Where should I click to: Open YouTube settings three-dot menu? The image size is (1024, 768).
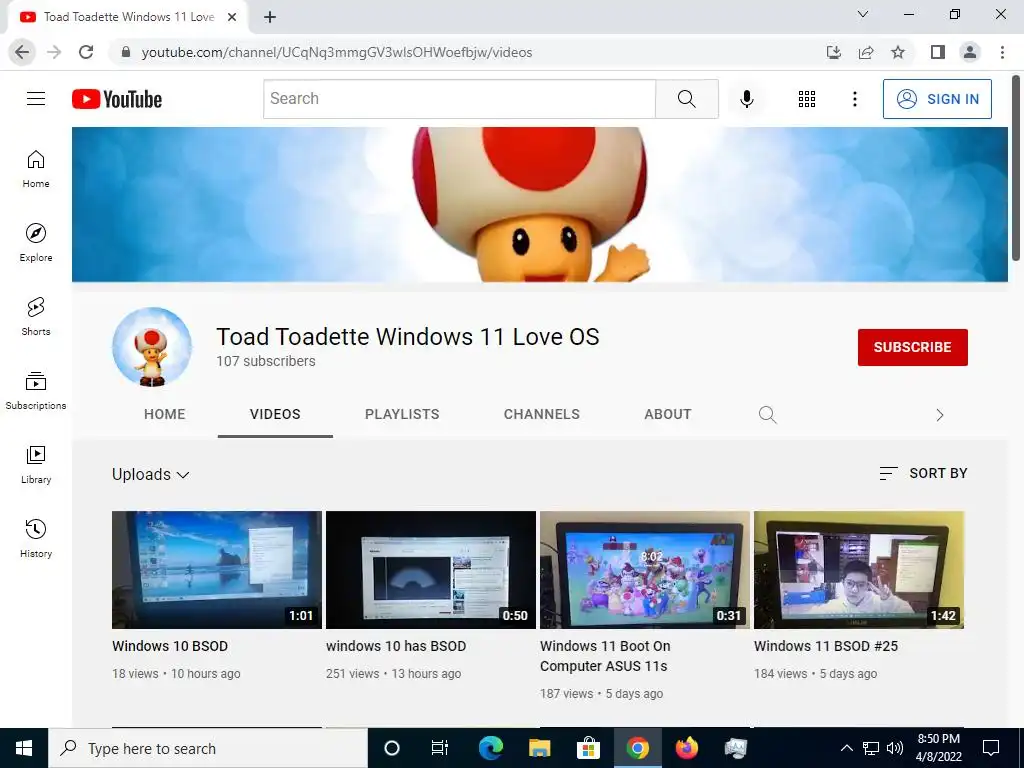pyautogui.click(x=854, y=99)
